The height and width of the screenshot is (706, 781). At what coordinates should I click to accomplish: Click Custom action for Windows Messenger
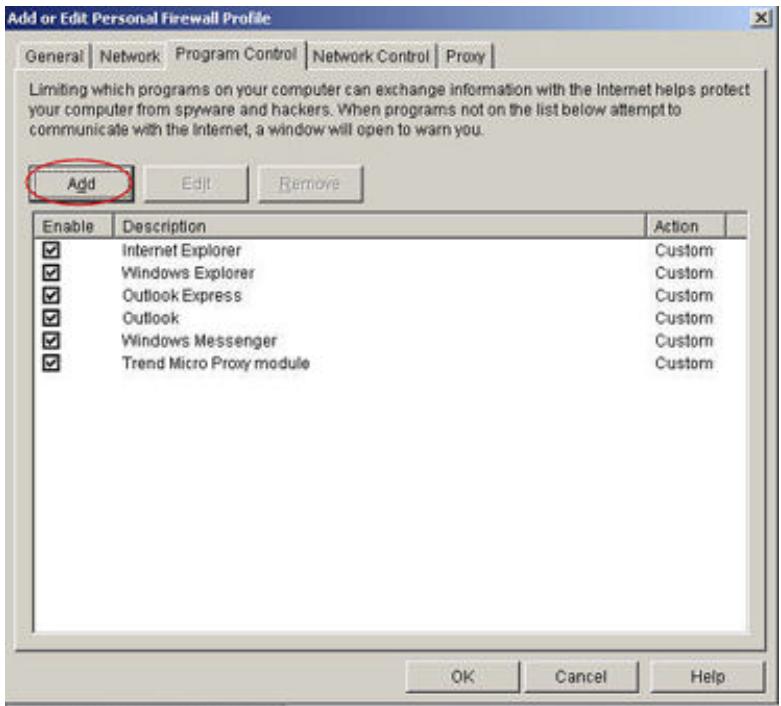(684, 341)
